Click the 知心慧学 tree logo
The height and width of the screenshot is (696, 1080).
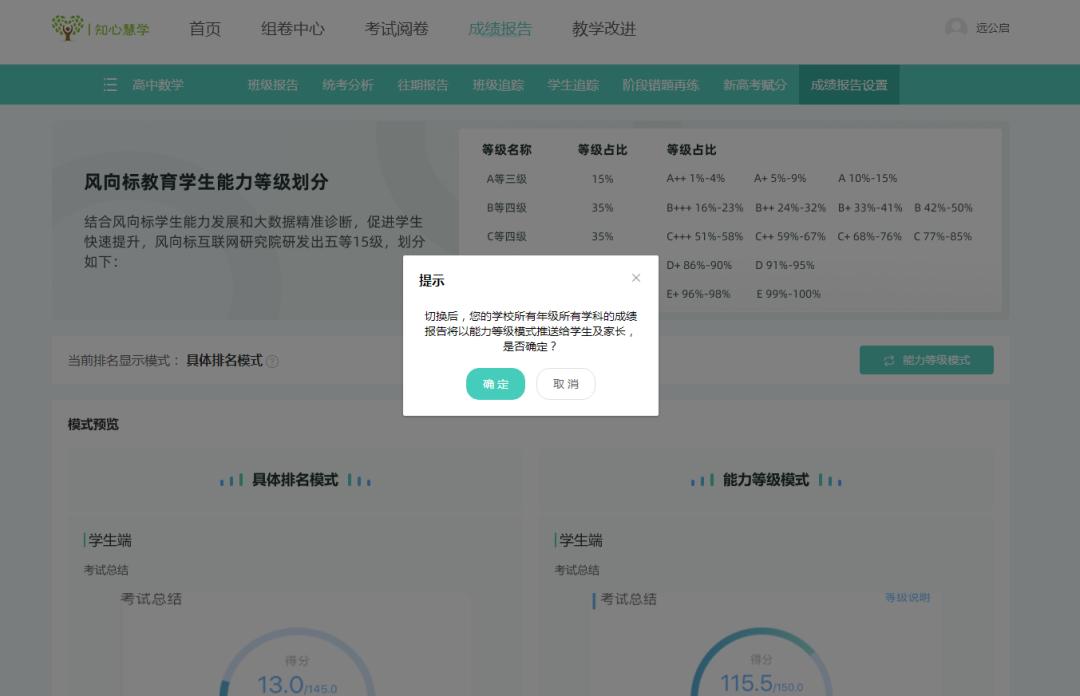(x=68, y=28)
